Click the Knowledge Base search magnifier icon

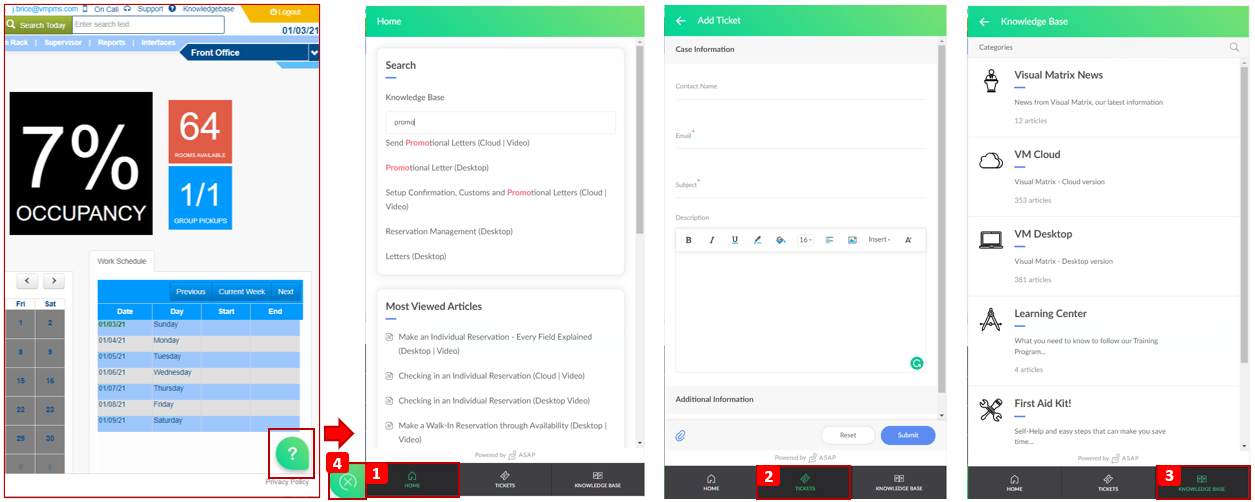[1234, 47]
